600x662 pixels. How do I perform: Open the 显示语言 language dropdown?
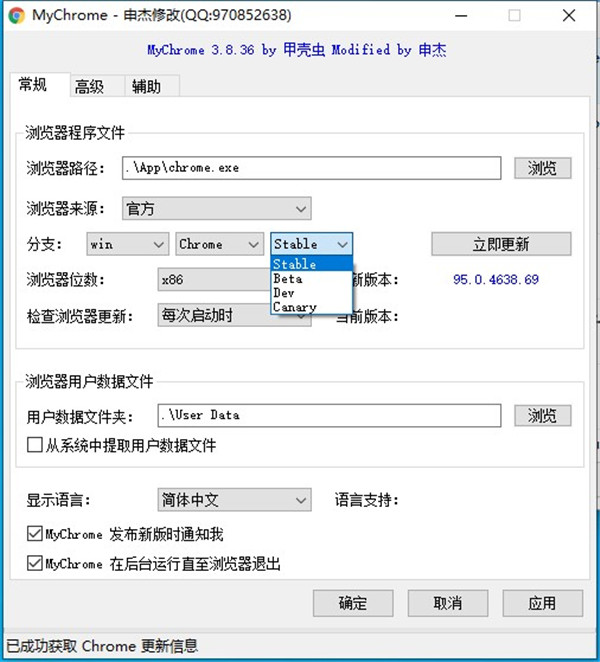pos(234,500)
